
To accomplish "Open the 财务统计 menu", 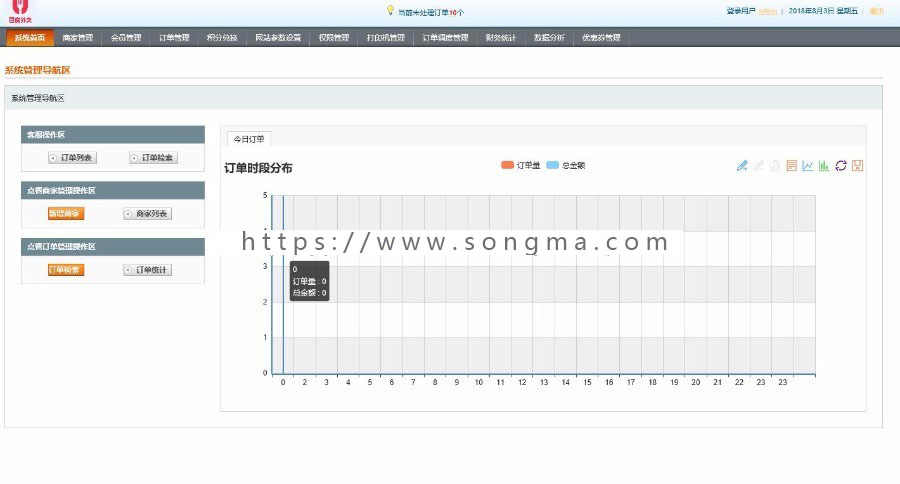I will pos(501,37).
